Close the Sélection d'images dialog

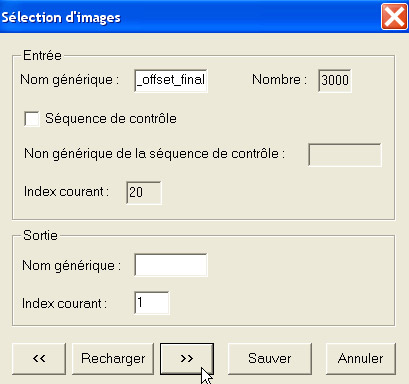click(394, 16)
